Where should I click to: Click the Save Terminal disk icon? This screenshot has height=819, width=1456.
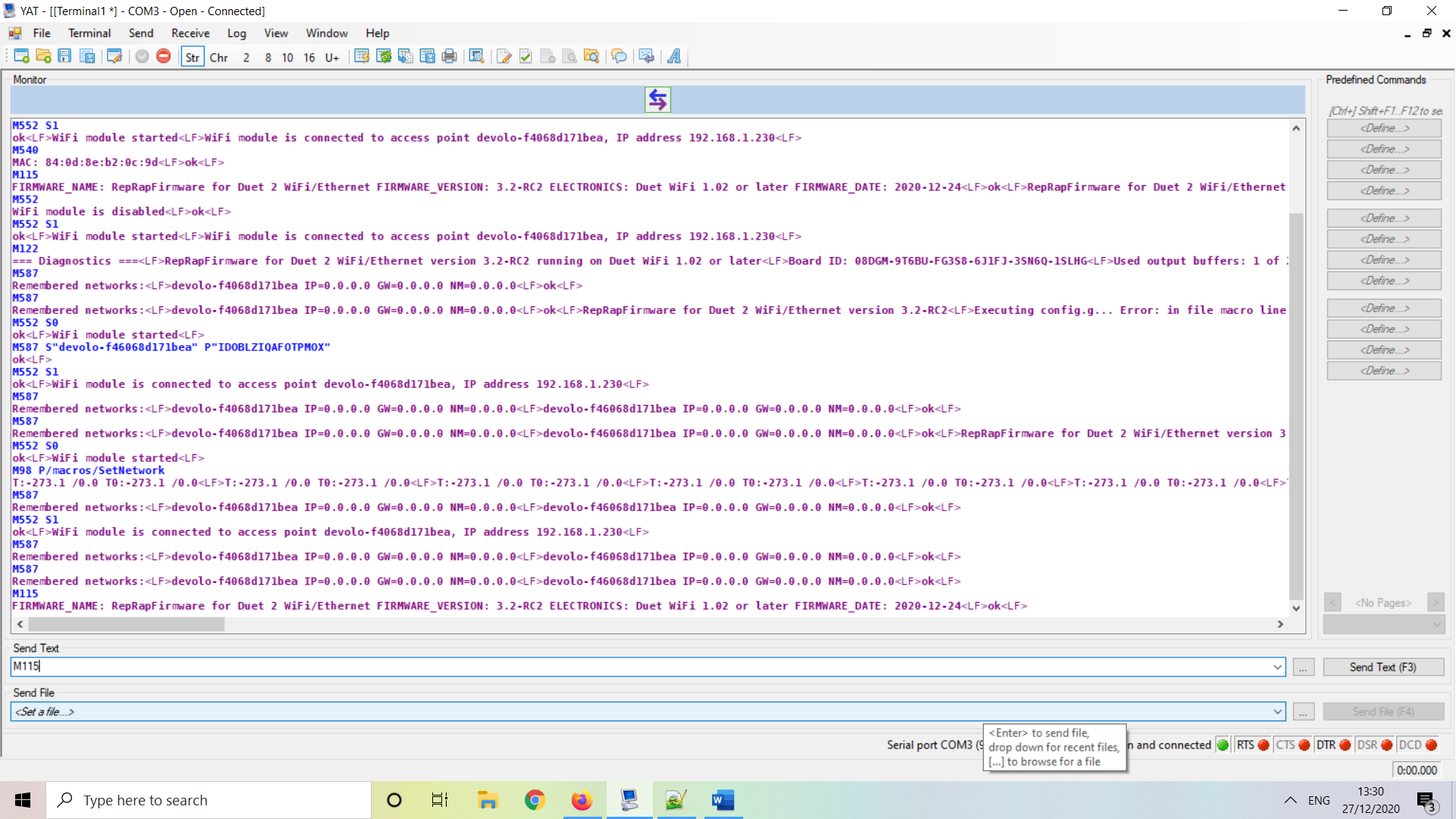click(65, 57)
